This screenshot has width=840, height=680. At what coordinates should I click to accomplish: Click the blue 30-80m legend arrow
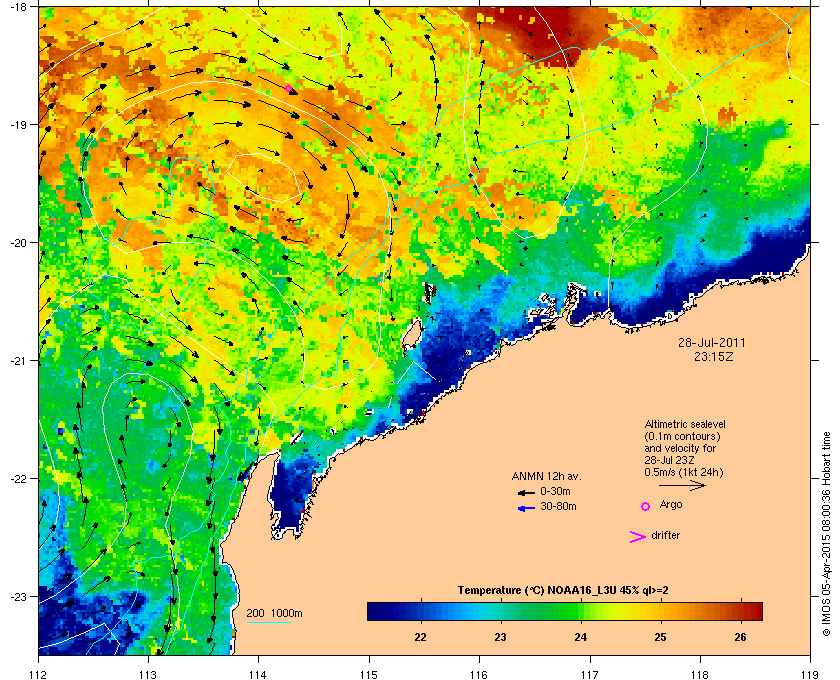click(x=526, y=509)
